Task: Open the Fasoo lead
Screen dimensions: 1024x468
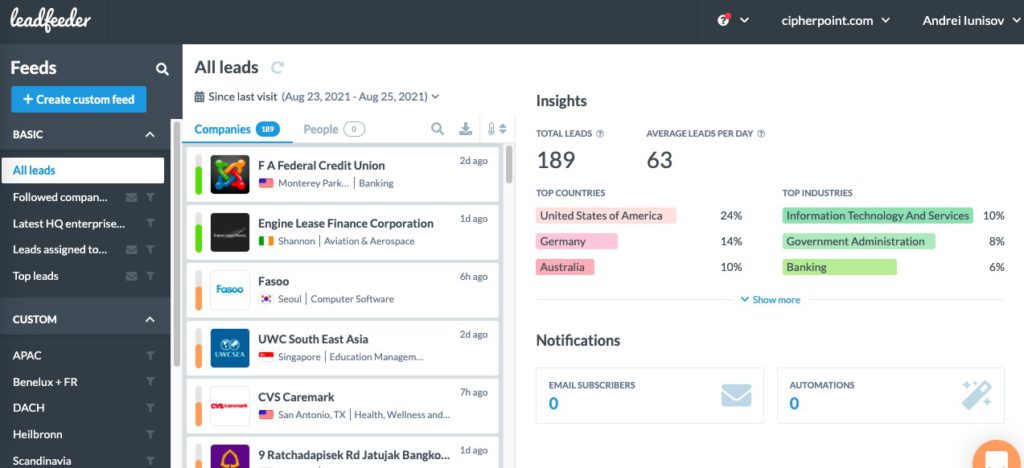Action: tap(343, 290)
